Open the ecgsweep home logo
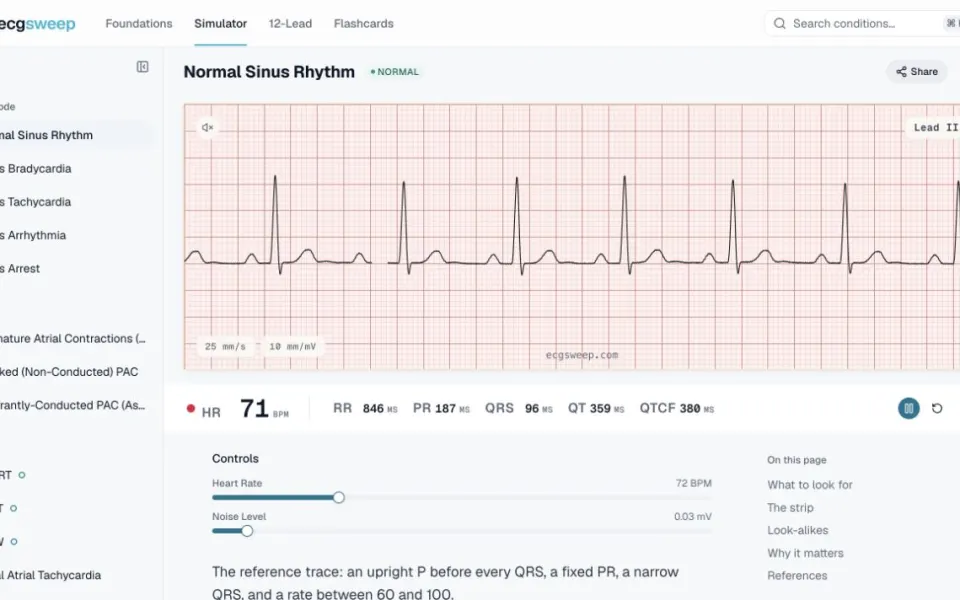 coord(37,24)
